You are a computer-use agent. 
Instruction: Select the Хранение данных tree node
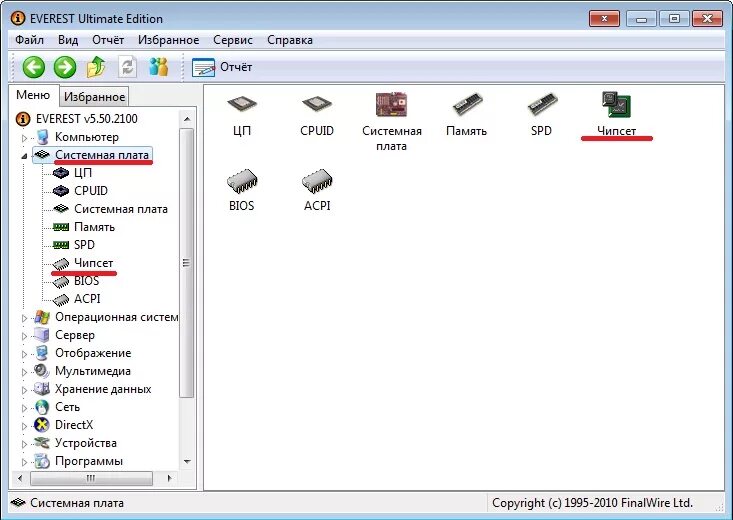[93, 389]
